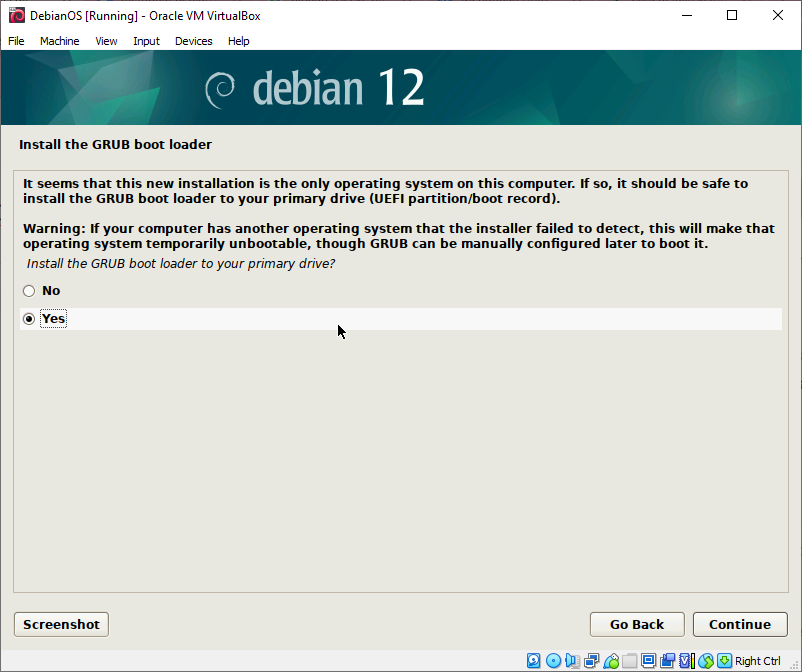Select the No radio button
Image resolution: width=802 pixels, height=672 pixels.
coord(29,291)
